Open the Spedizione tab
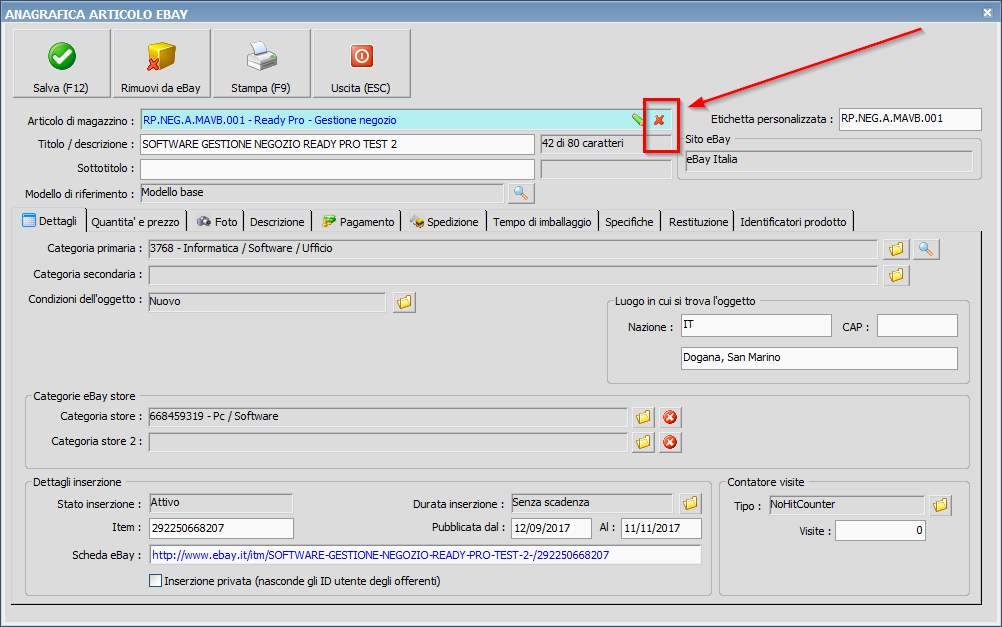The image size is (1002, 627). [444, 222]
